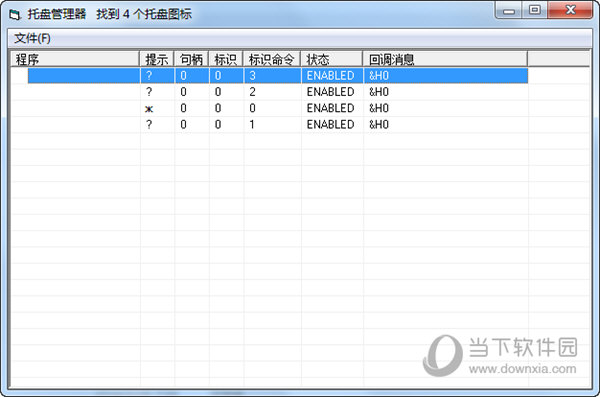Minimize the 托盘管理器 window

pyautogui.click(x=509, y=10)
